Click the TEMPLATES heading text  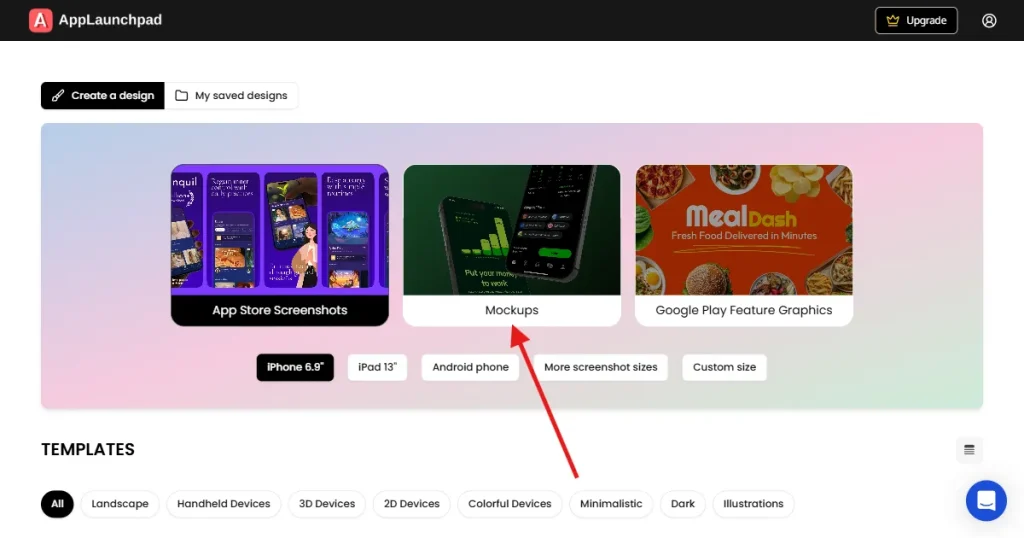pos(88,449)
